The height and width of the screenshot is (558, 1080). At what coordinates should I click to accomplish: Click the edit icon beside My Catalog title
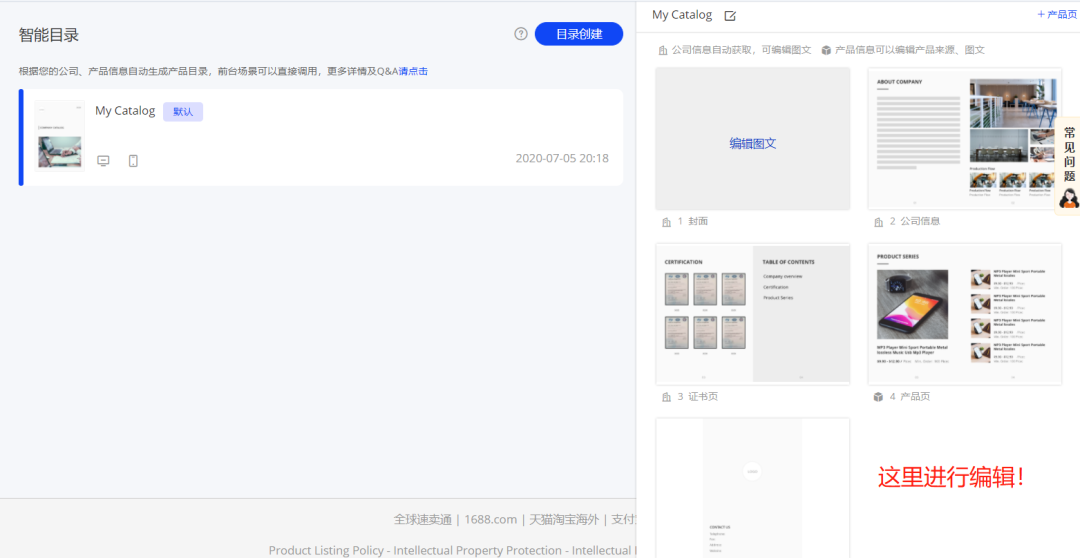[730, 15]
